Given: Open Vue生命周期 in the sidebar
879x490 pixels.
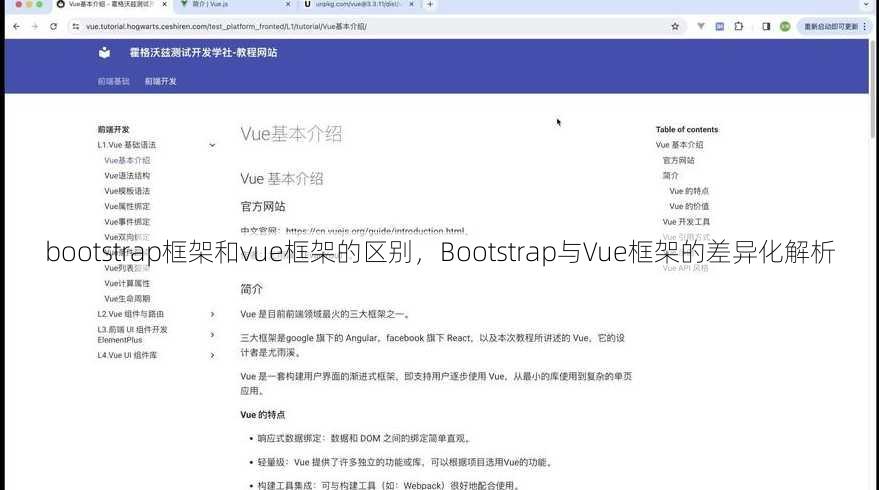Looking at the screenshot, I should tap(127, 299).
